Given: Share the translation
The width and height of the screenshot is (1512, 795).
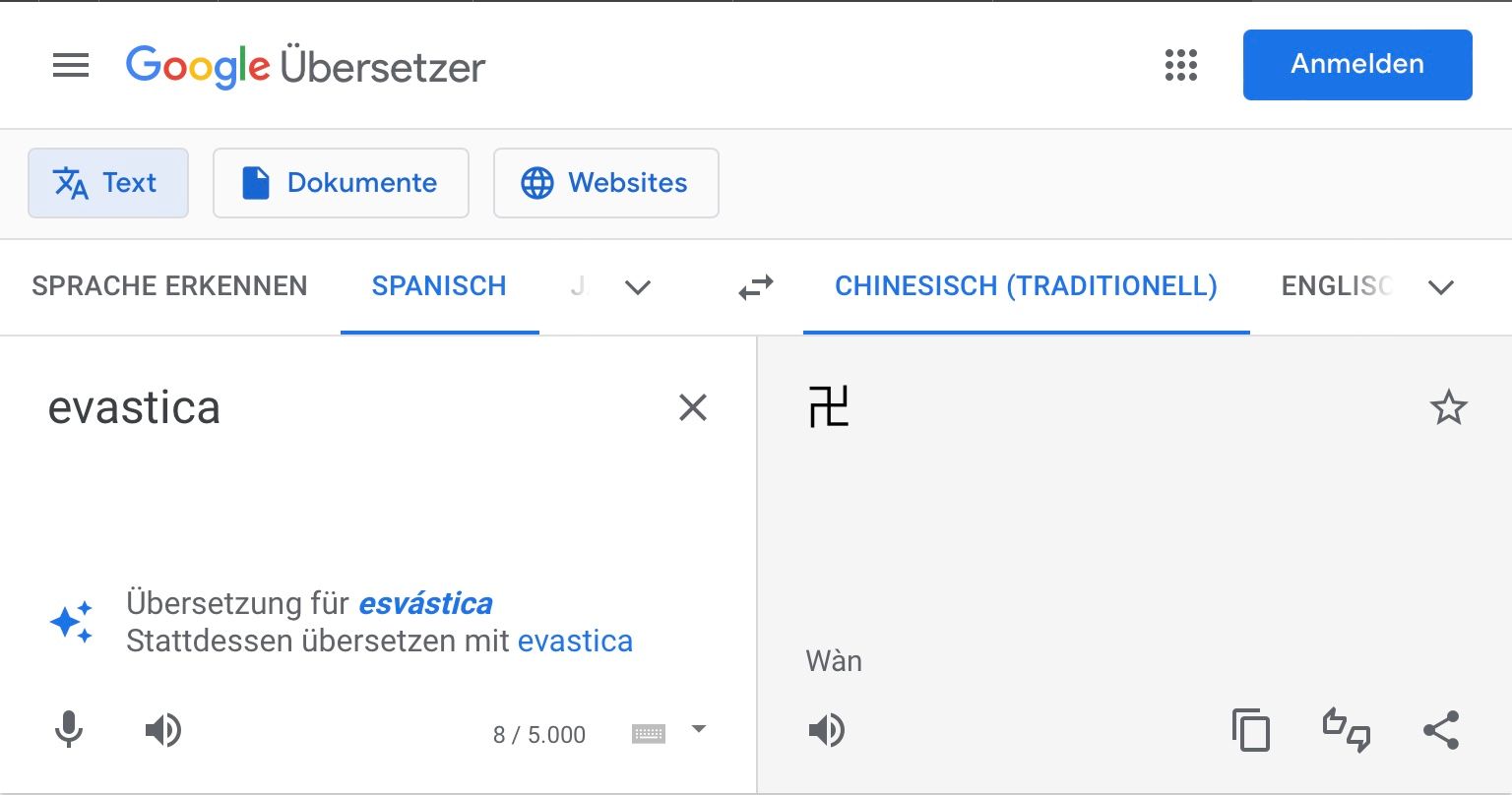Looking at the screenshot, I should pyautogui.click(x=1441, y=731).
